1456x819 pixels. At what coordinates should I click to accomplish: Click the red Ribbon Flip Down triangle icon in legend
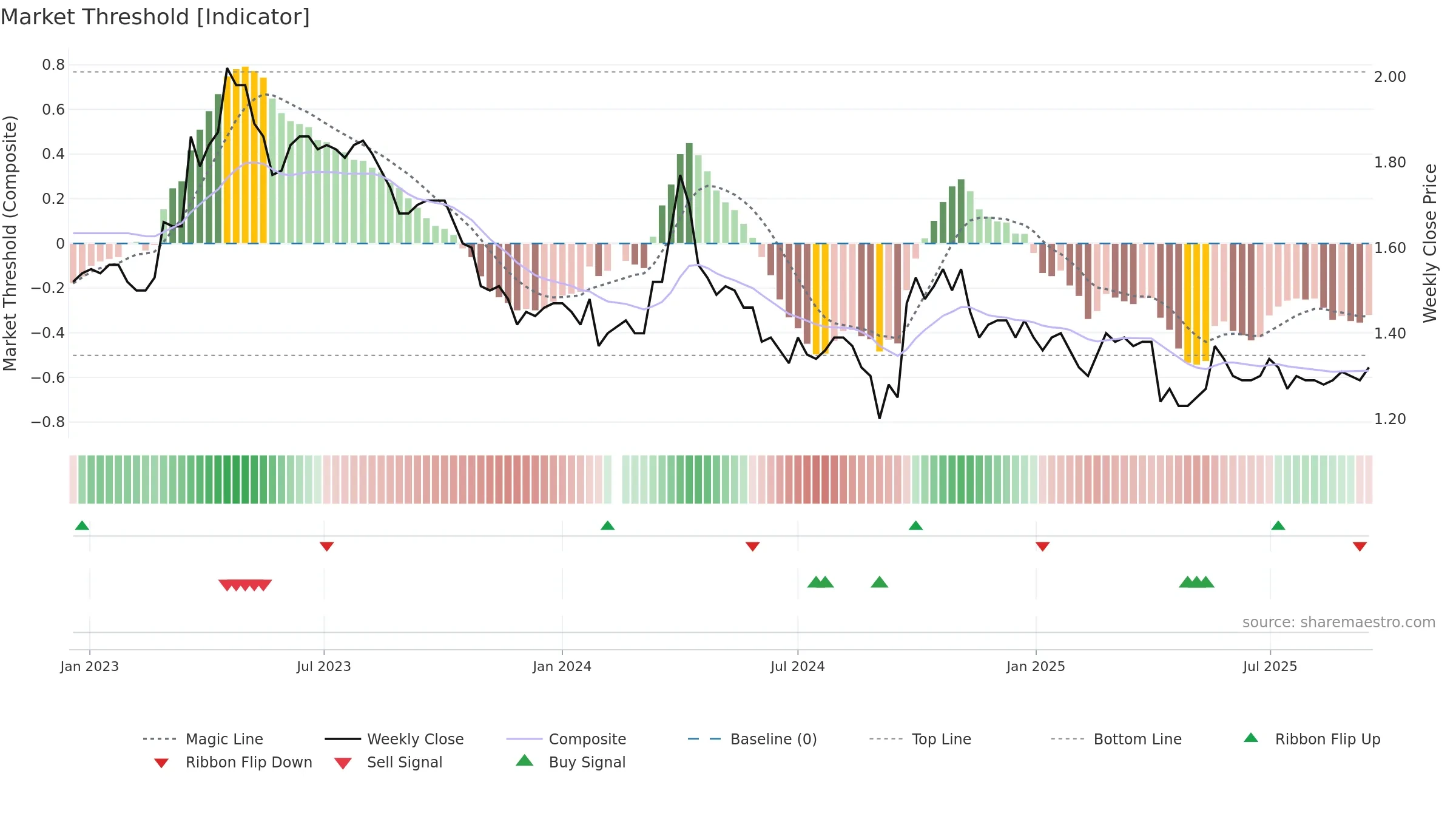pos(161,763)
